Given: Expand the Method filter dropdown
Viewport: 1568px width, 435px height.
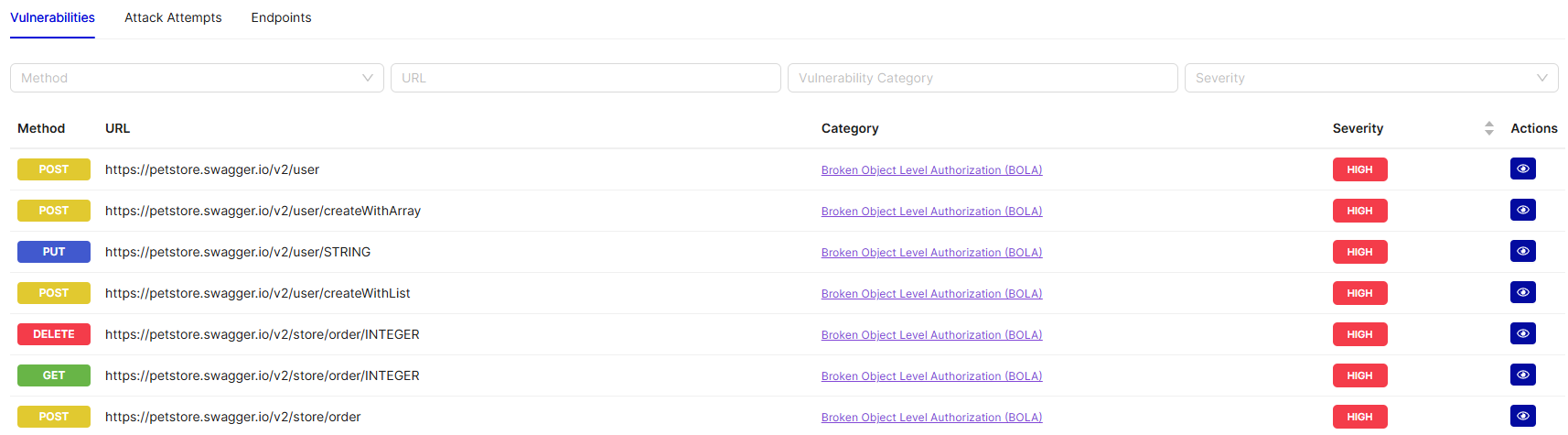Looking at the screenshot, I should click(x=197, y=78).
